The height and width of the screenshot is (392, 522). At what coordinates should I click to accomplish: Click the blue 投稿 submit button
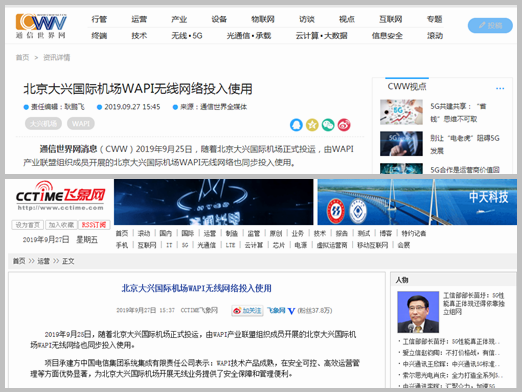pos(490,25)
